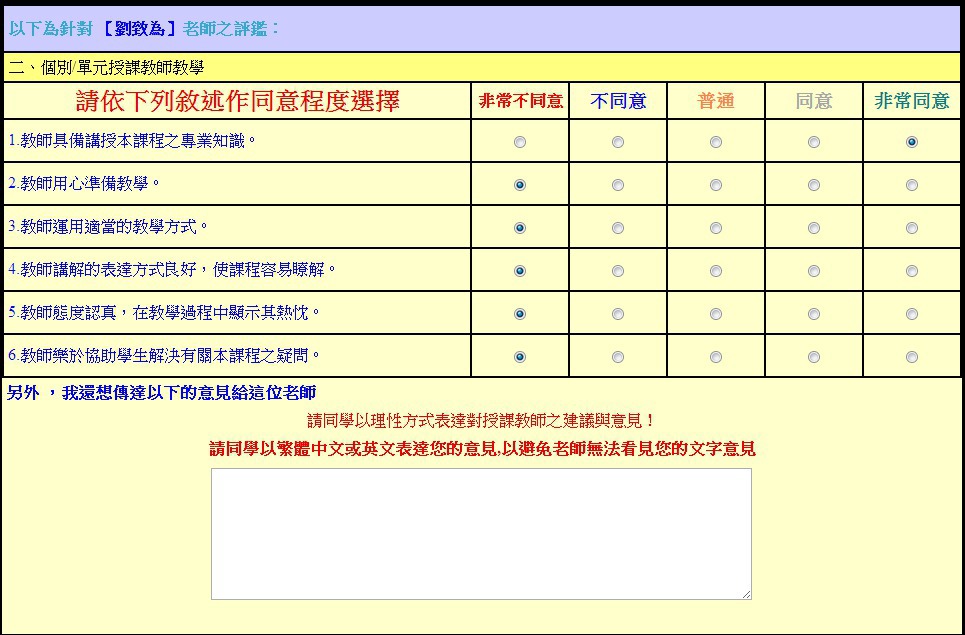Image resolution: width=965 pixels, height=635 pixels.
Task: Select 非常不同意 for question 4 表達方式良好
Action: [520, 271]
